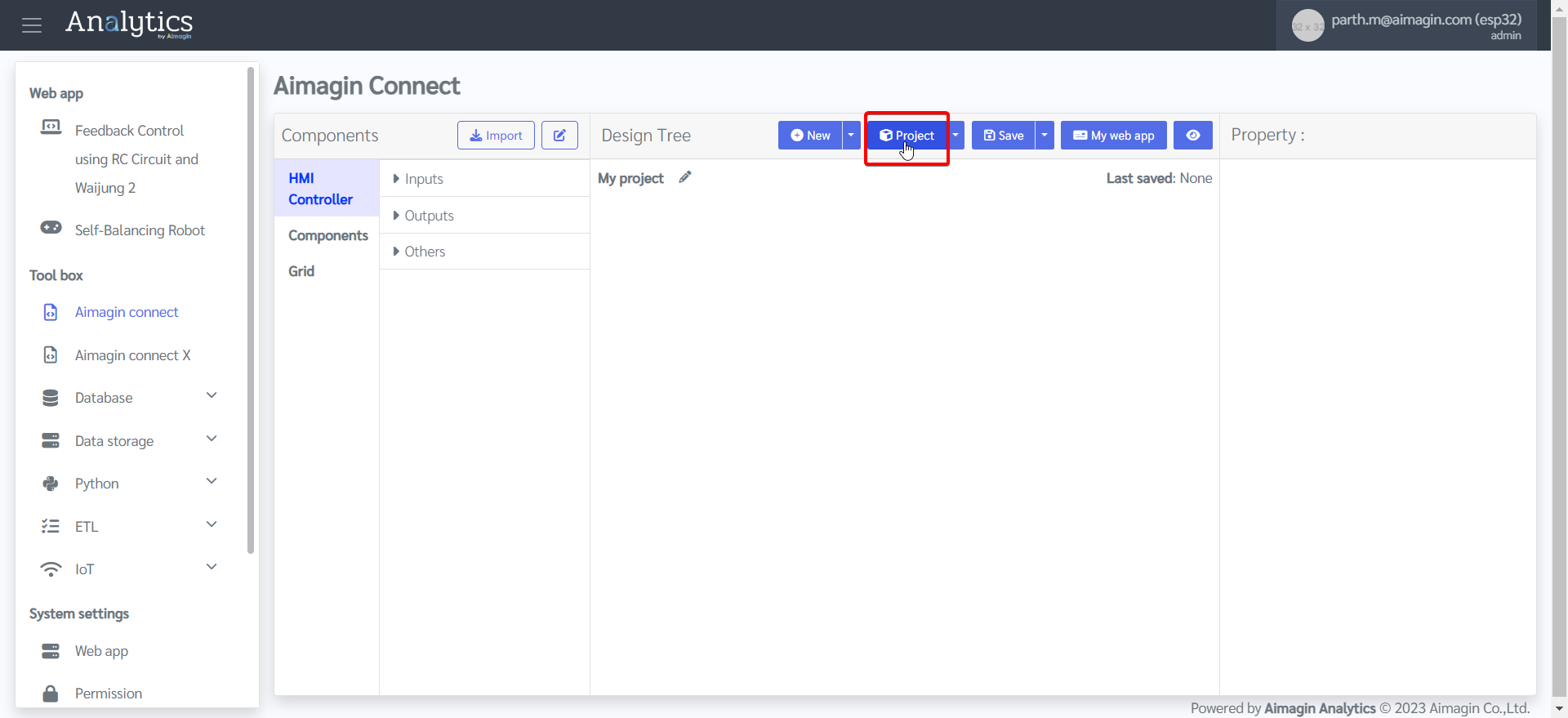Click the Self-Balancing Robot gamepad icon
Viewport: 1568px width, 718px height.
pos(51,228)
